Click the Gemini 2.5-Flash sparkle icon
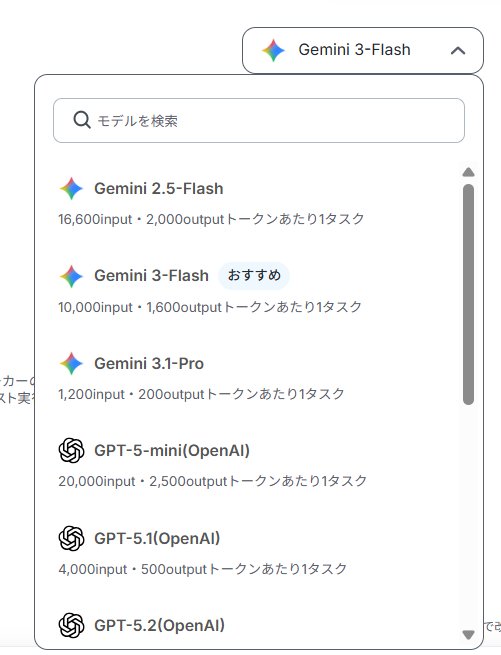The height and width of the screenshot is (655, 501). coord(71,188)
